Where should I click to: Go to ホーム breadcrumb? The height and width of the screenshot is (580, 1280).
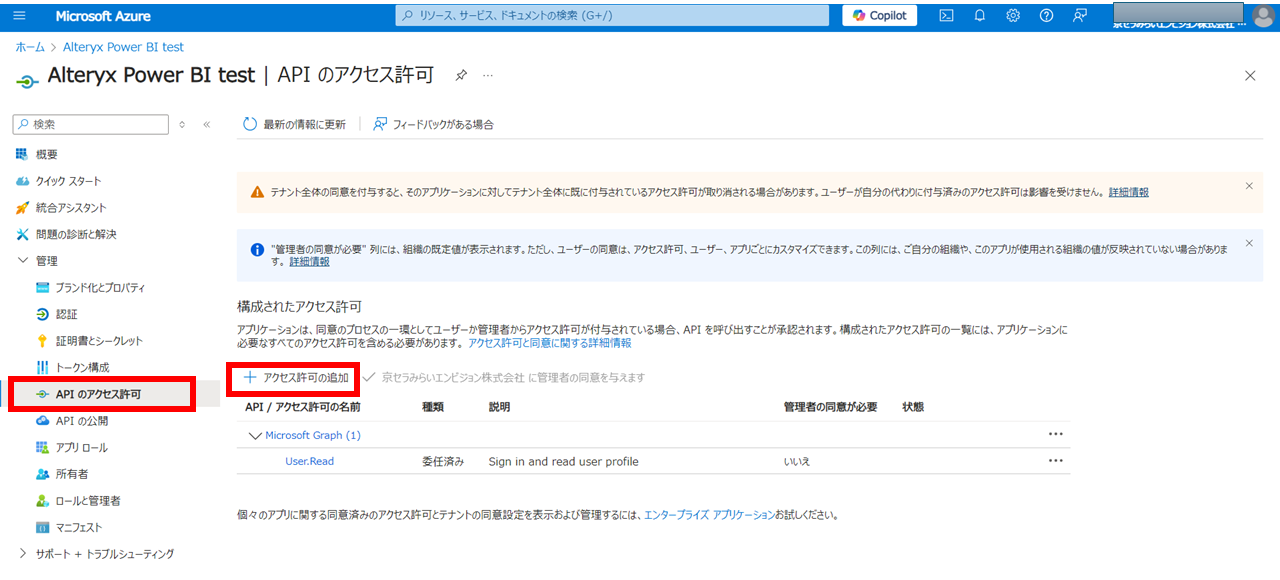click(29, 47)
